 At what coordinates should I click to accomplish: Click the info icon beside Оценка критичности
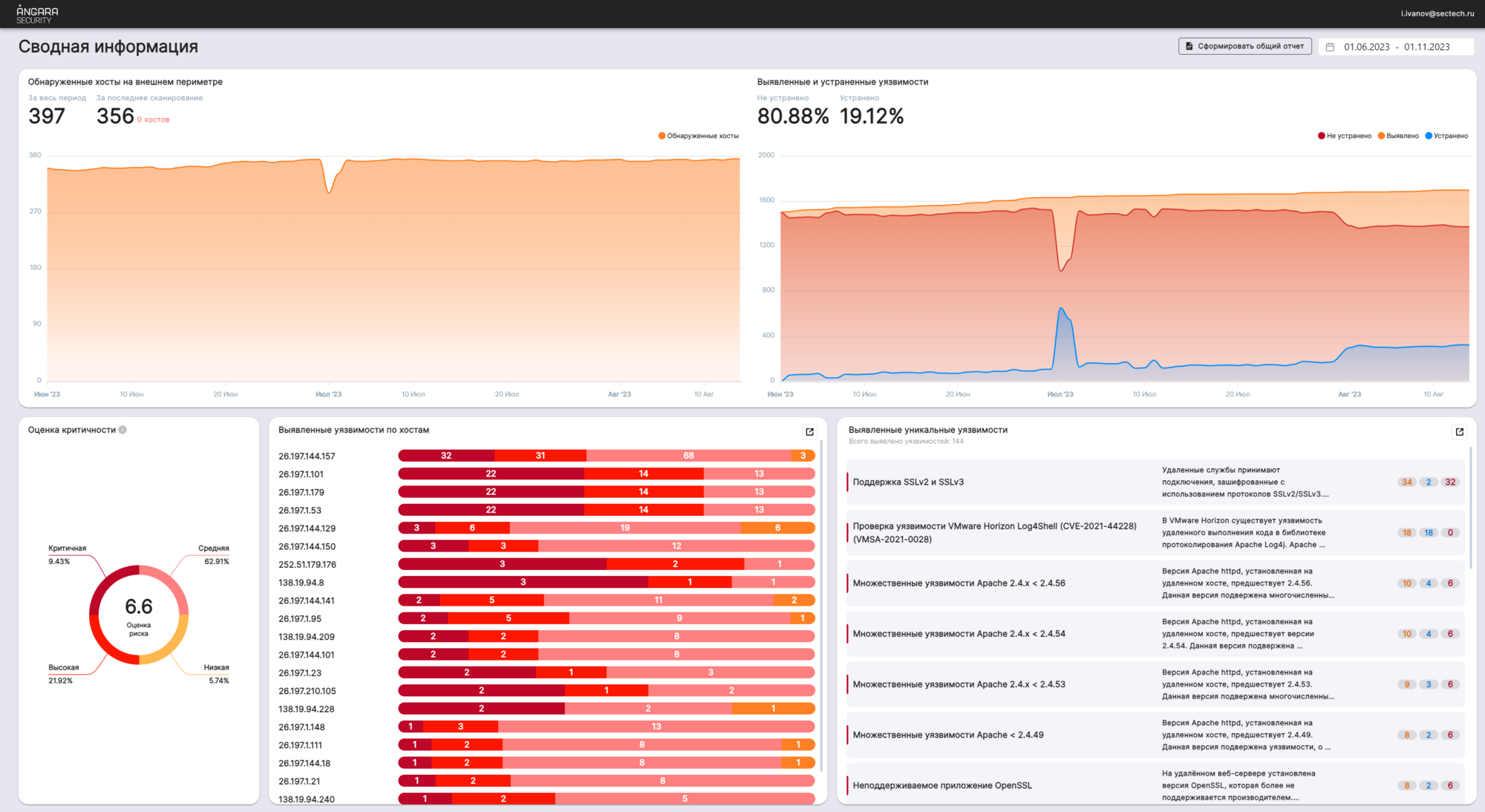click(123, 430)
